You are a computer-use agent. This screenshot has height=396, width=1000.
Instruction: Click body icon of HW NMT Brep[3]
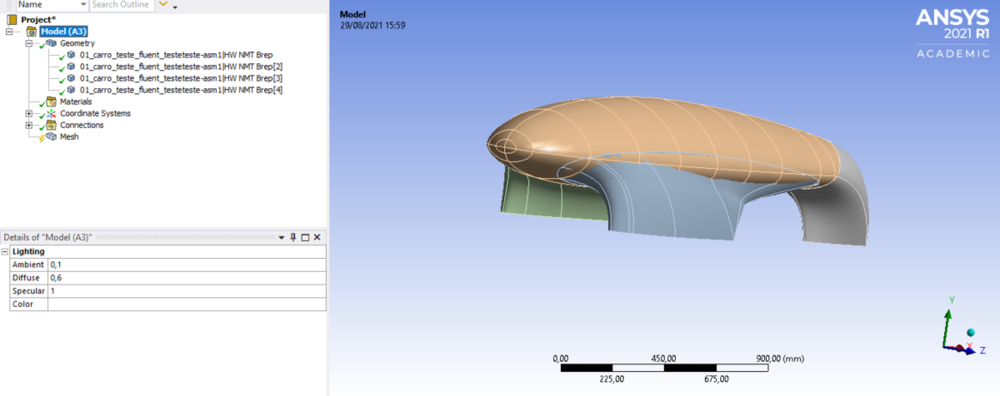tap(71, 78)
